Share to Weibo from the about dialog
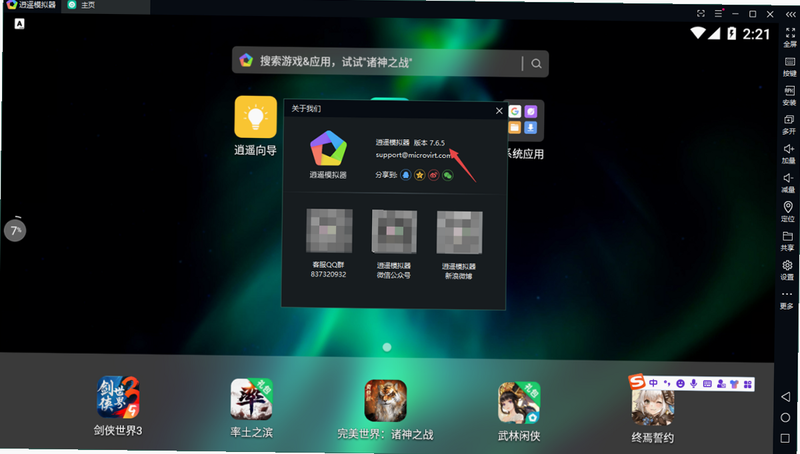The image size is (800, 454). 434,175
